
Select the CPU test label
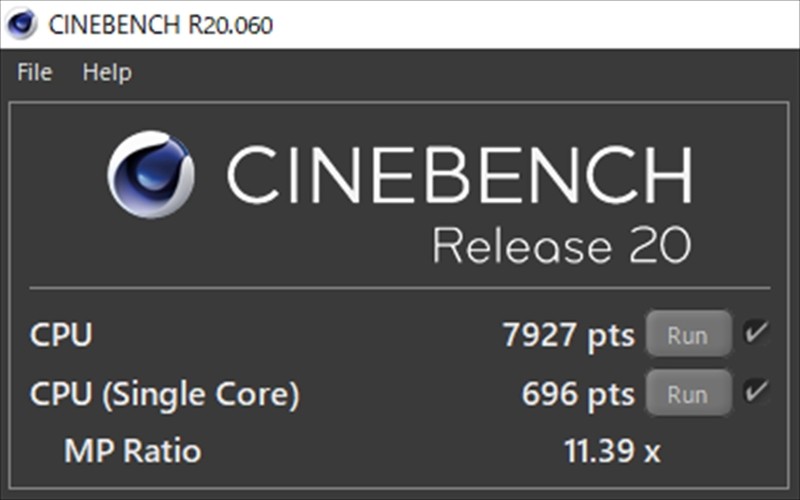tap(61, 335)
